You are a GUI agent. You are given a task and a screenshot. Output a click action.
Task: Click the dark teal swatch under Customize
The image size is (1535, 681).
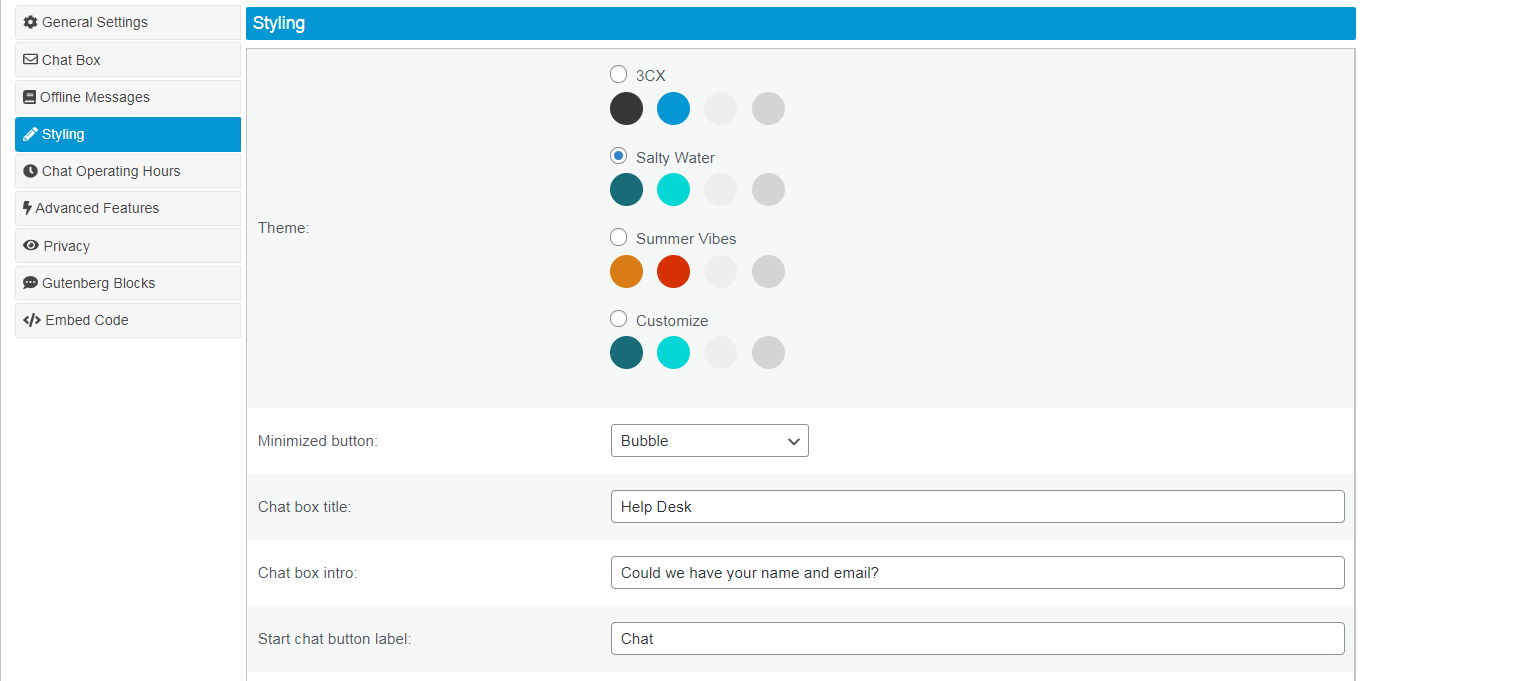(626, 352)
